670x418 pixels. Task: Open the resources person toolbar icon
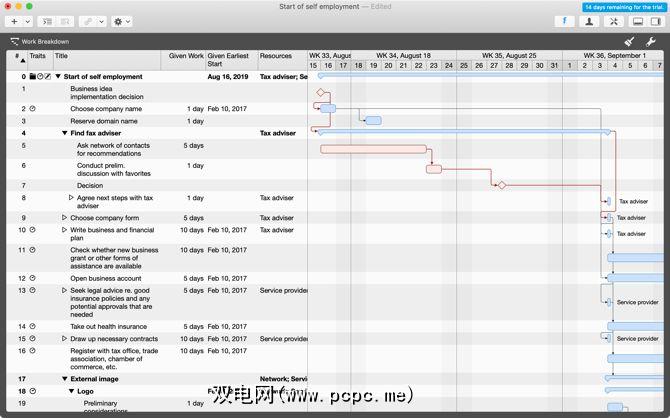tap(589, 21)
